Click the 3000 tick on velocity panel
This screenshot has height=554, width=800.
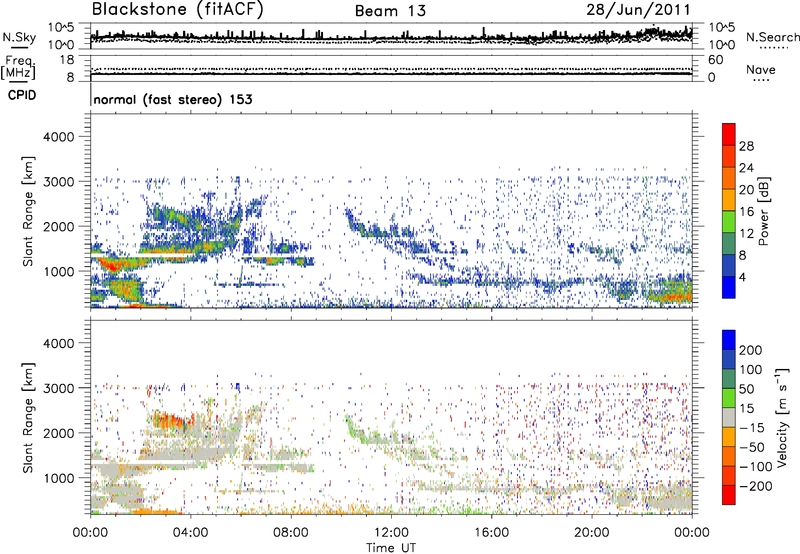tap(58, 388)
